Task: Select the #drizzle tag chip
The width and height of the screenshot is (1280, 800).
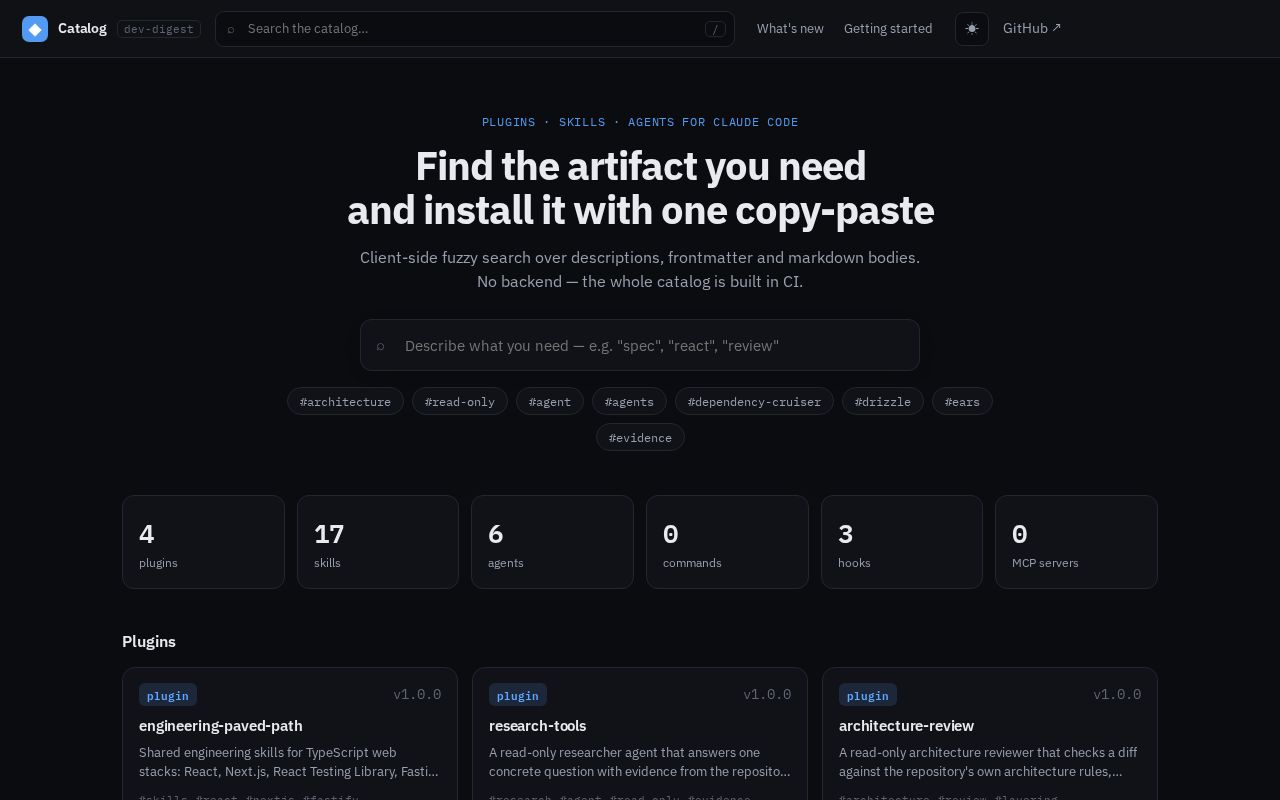Action: click(x=883, y=401)
